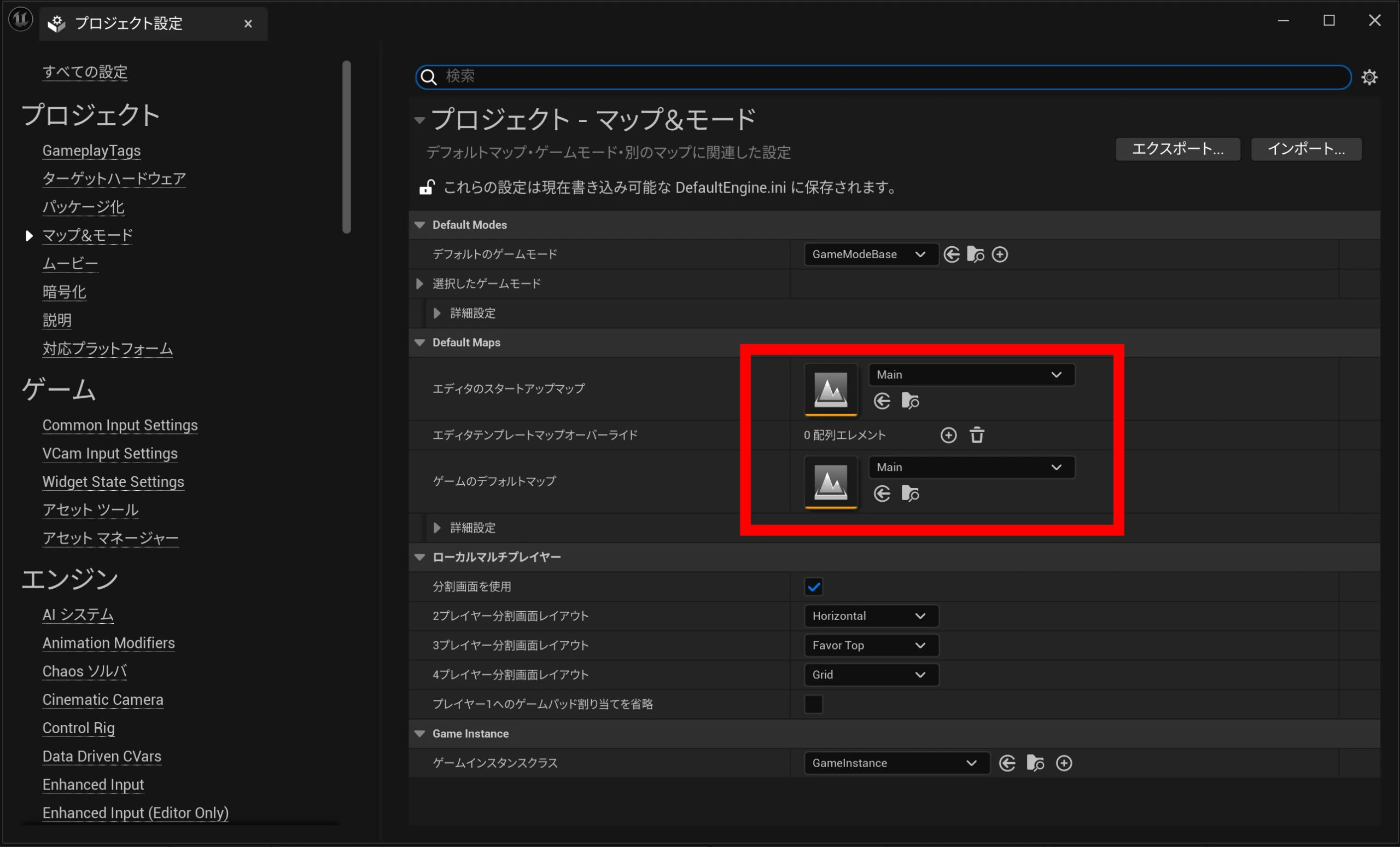Click use-selected arrow icon under Editor Startup Map
This screenshot has height=847, width=1400.
point(882,401)
